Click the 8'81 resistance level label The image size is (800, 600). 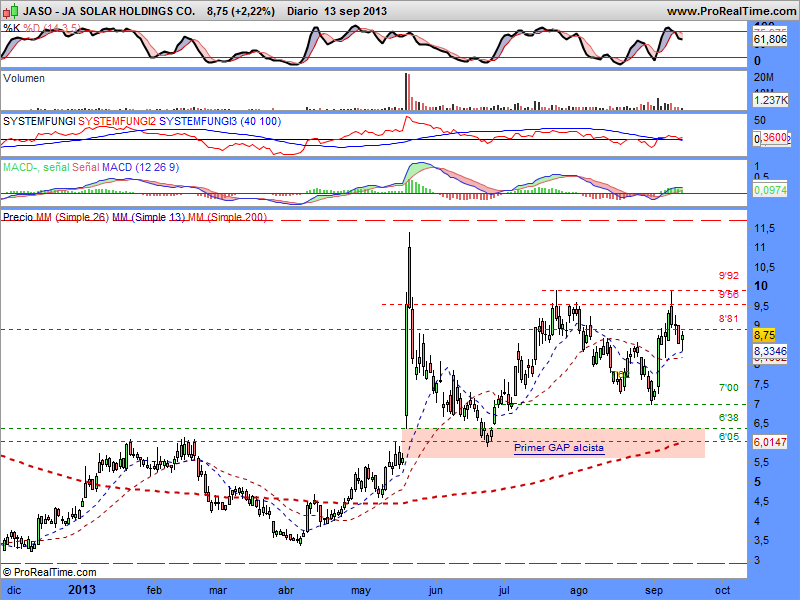tap(729, 319)
